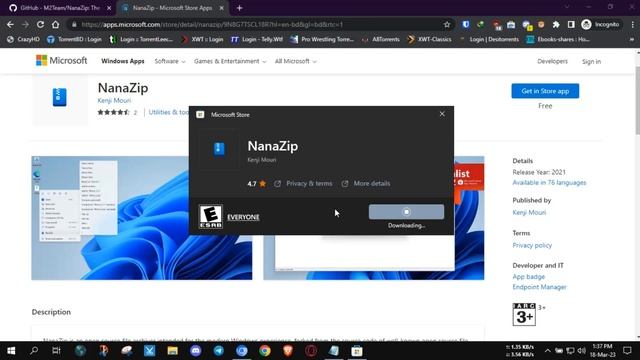640x360 pixels.
Task: Open the Privacy policy link
Action: point(532,245)
